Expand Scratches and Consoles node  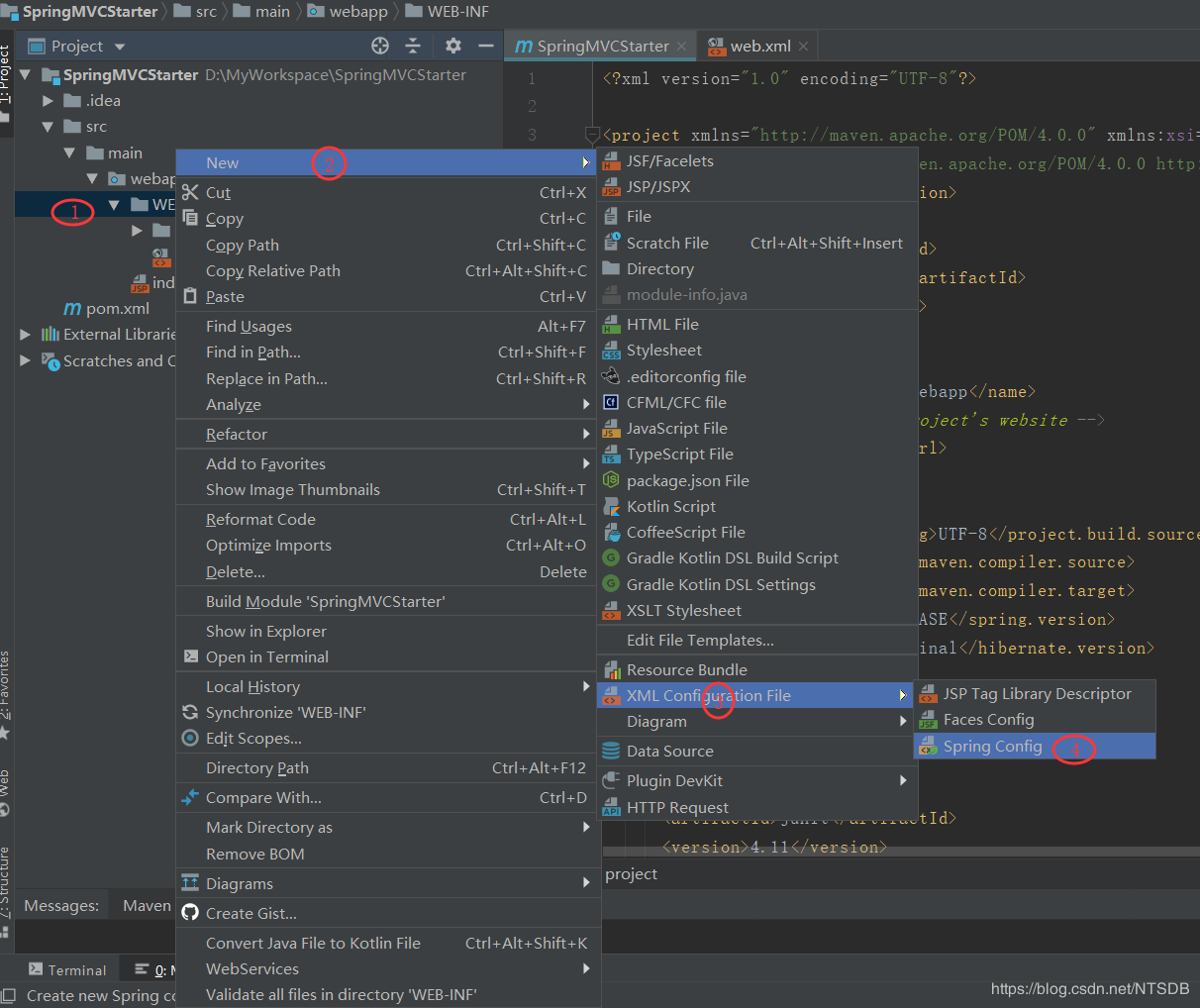tap(25, 361)
